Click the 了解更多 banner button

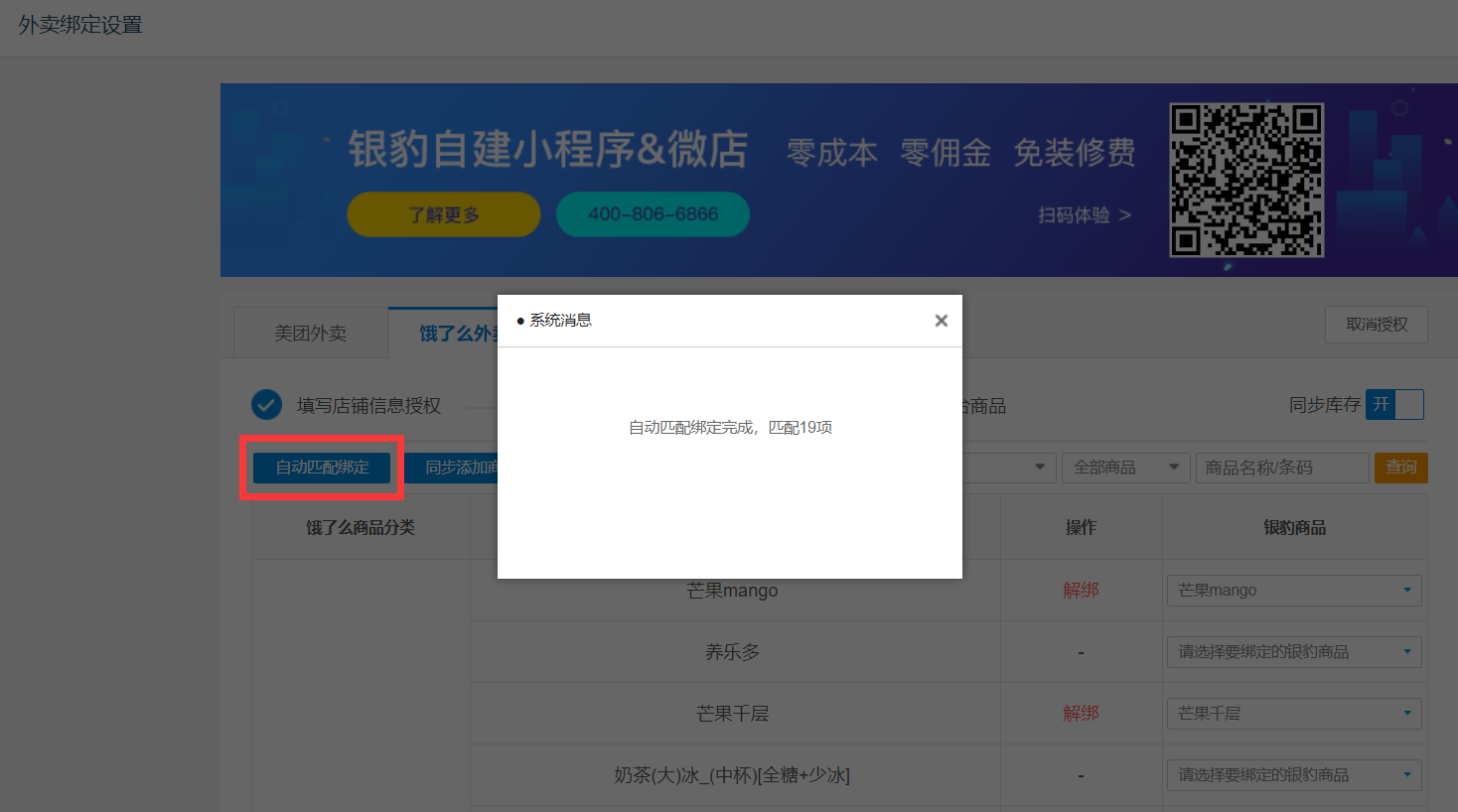point(444,214)
